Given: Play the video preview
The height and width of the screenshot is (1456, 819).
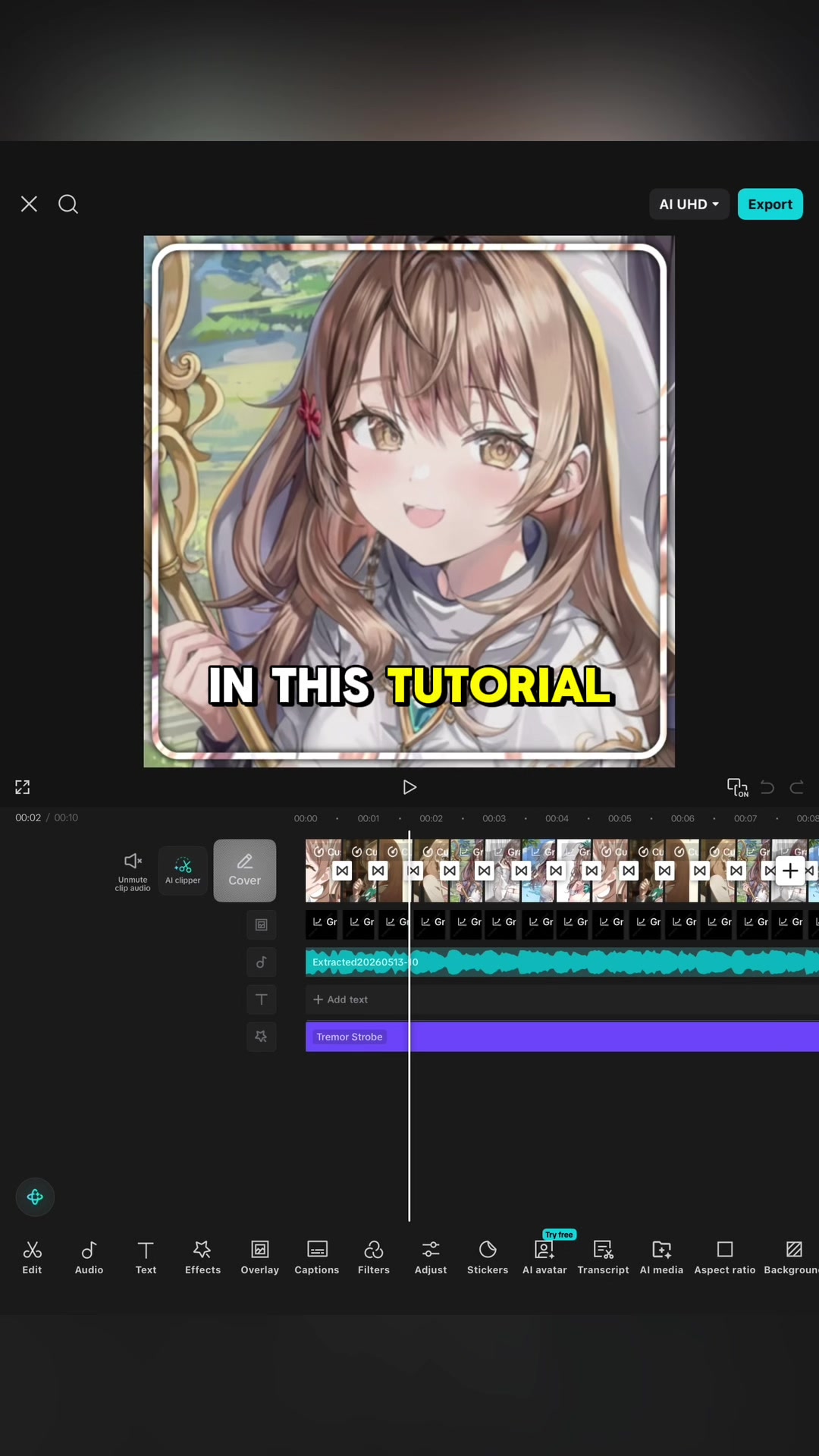Looking at the screenshot, I should pos(409,787).
